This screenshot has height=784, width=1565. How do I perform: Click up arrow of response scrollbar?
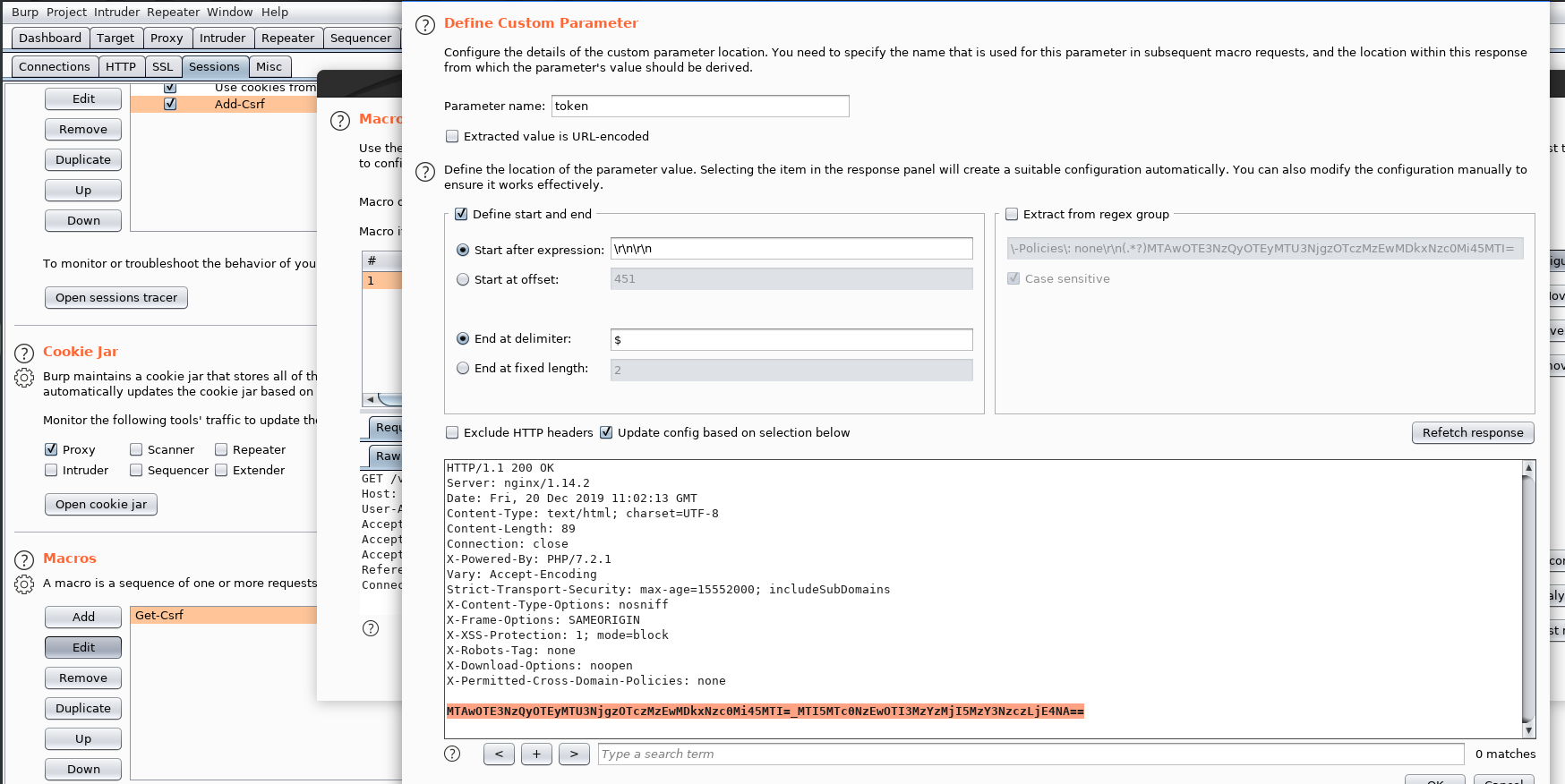[1528, 467]
